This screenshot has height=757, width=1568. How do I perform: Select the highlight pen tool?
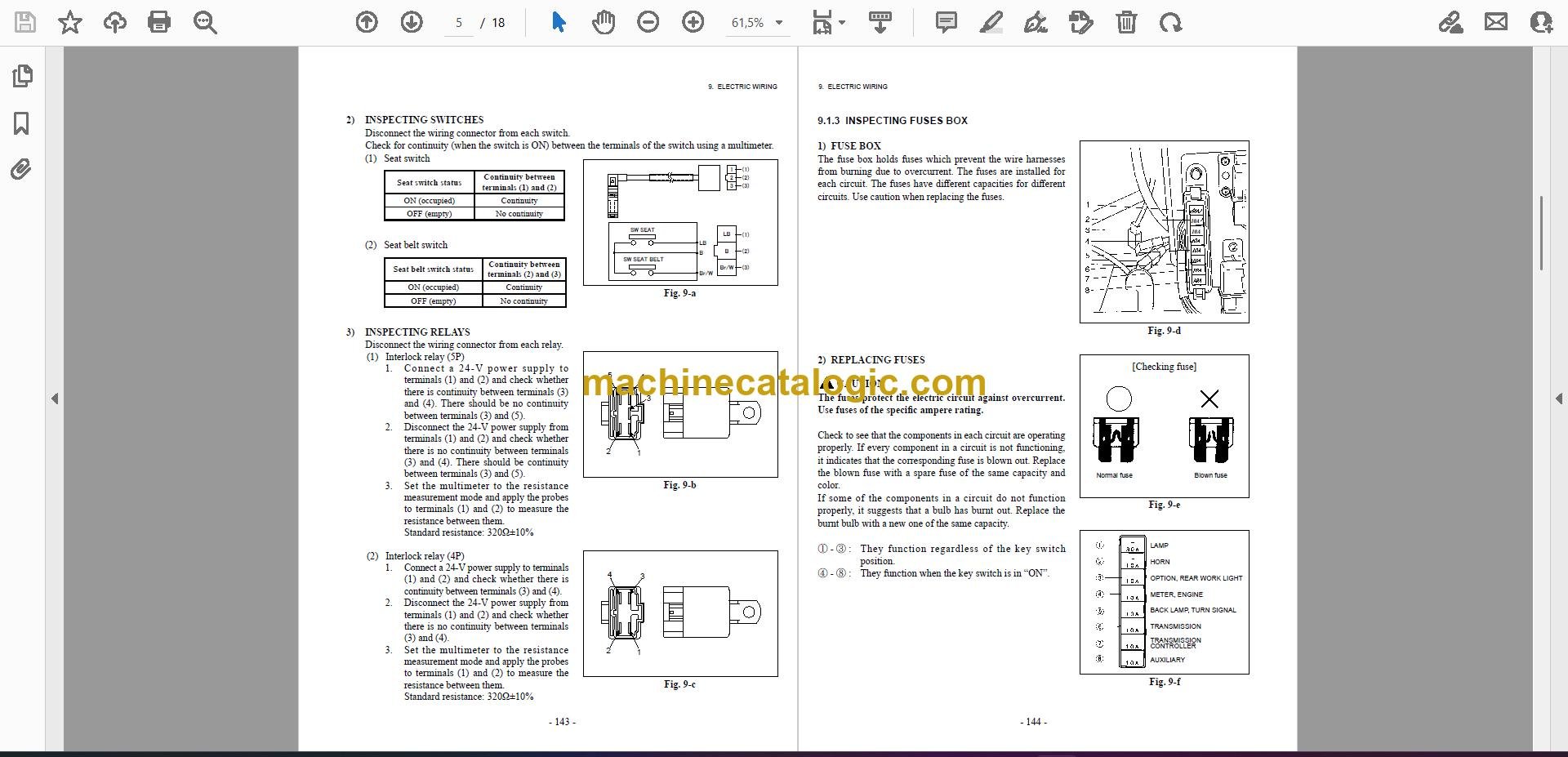pyautogui.click(x=991, y=22)
